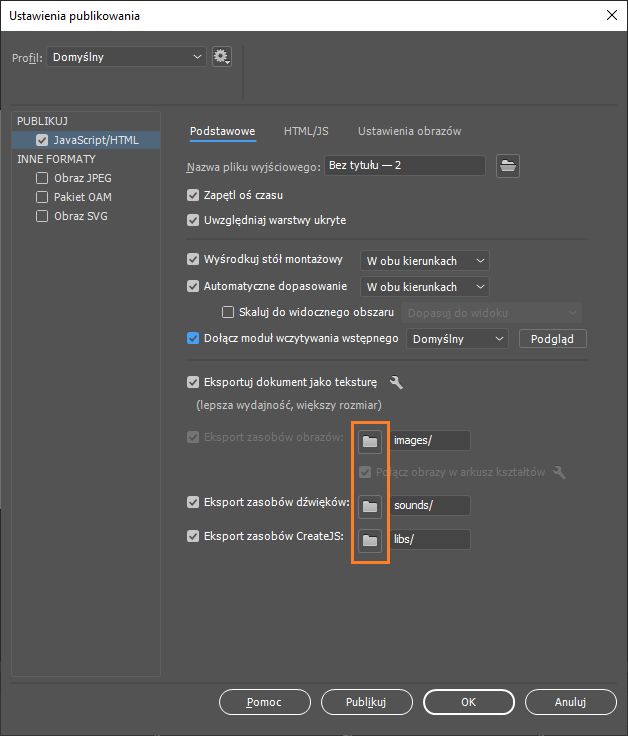The width and height of the screenshot is (628, 736).
Task: Browse folder for CreateJS libs path
Action: (370, 540)
